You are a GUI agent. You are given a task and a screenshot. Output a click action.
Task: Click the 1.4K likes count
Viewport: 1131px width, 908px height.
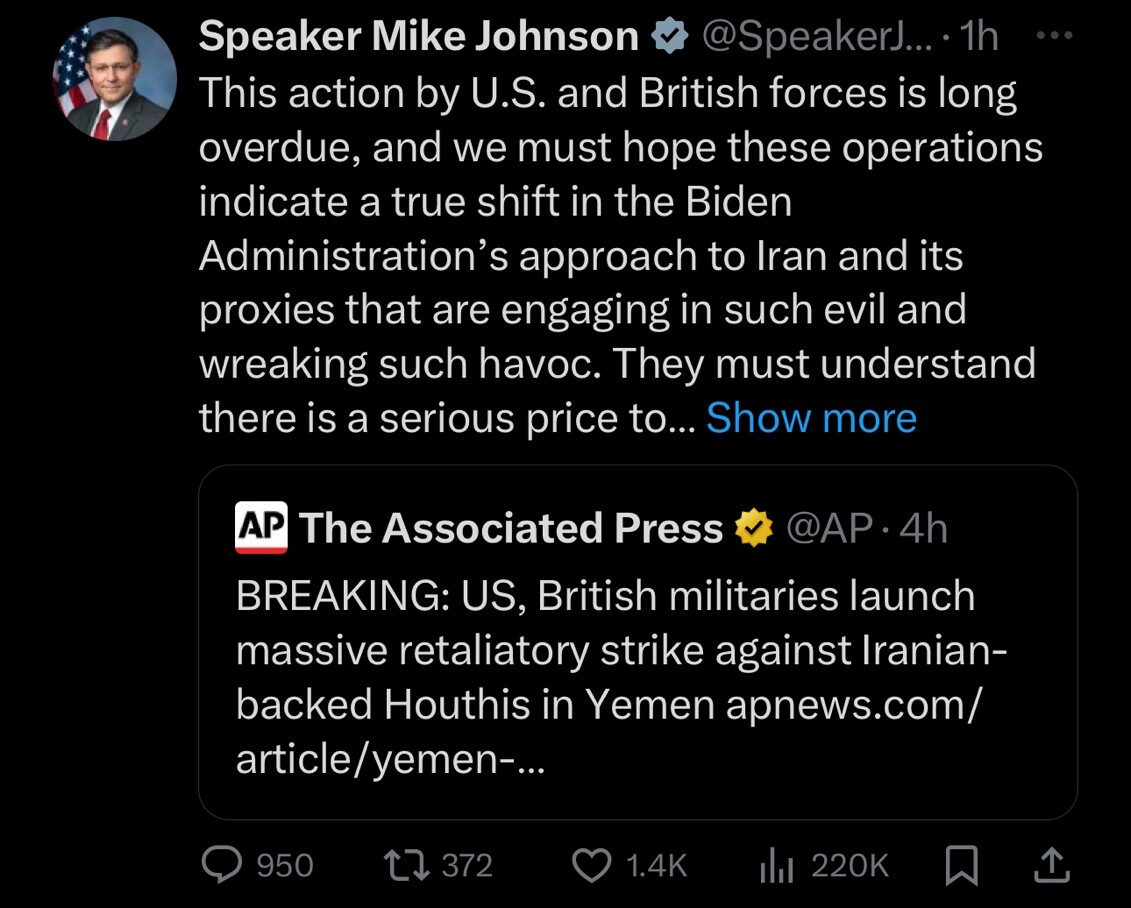click(x=656, y=865)
